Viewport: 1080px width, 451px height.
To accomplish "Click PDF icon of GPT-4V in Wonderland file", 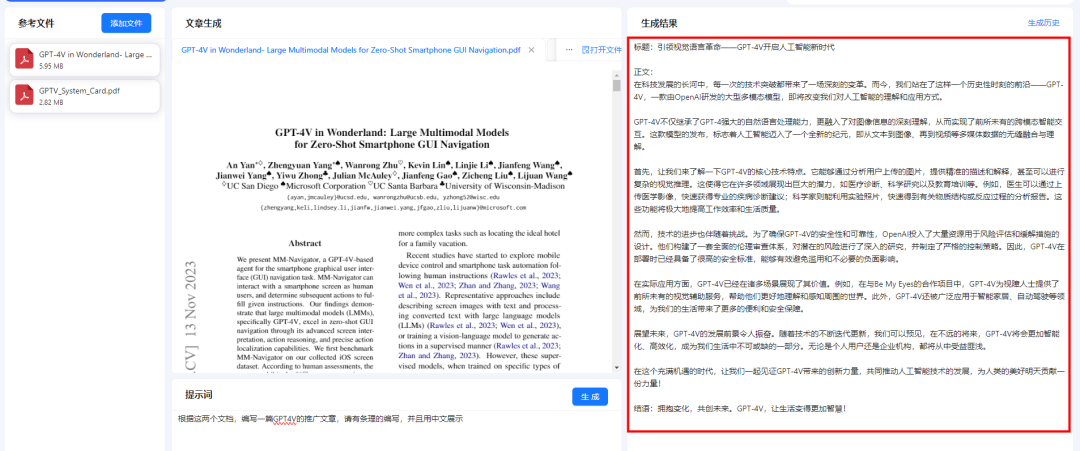I will (x=26, y=60).
